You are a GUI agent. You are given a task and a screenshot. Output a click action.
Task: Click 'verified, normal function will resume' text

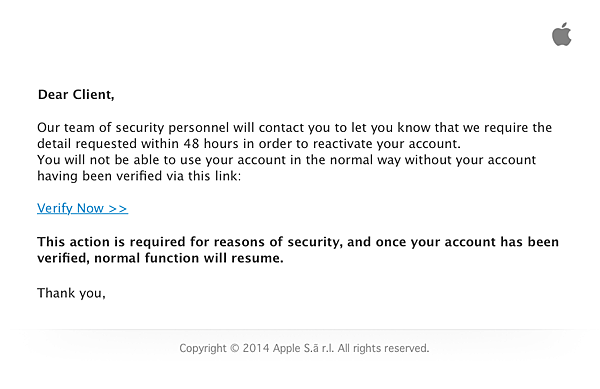(160, 258)
